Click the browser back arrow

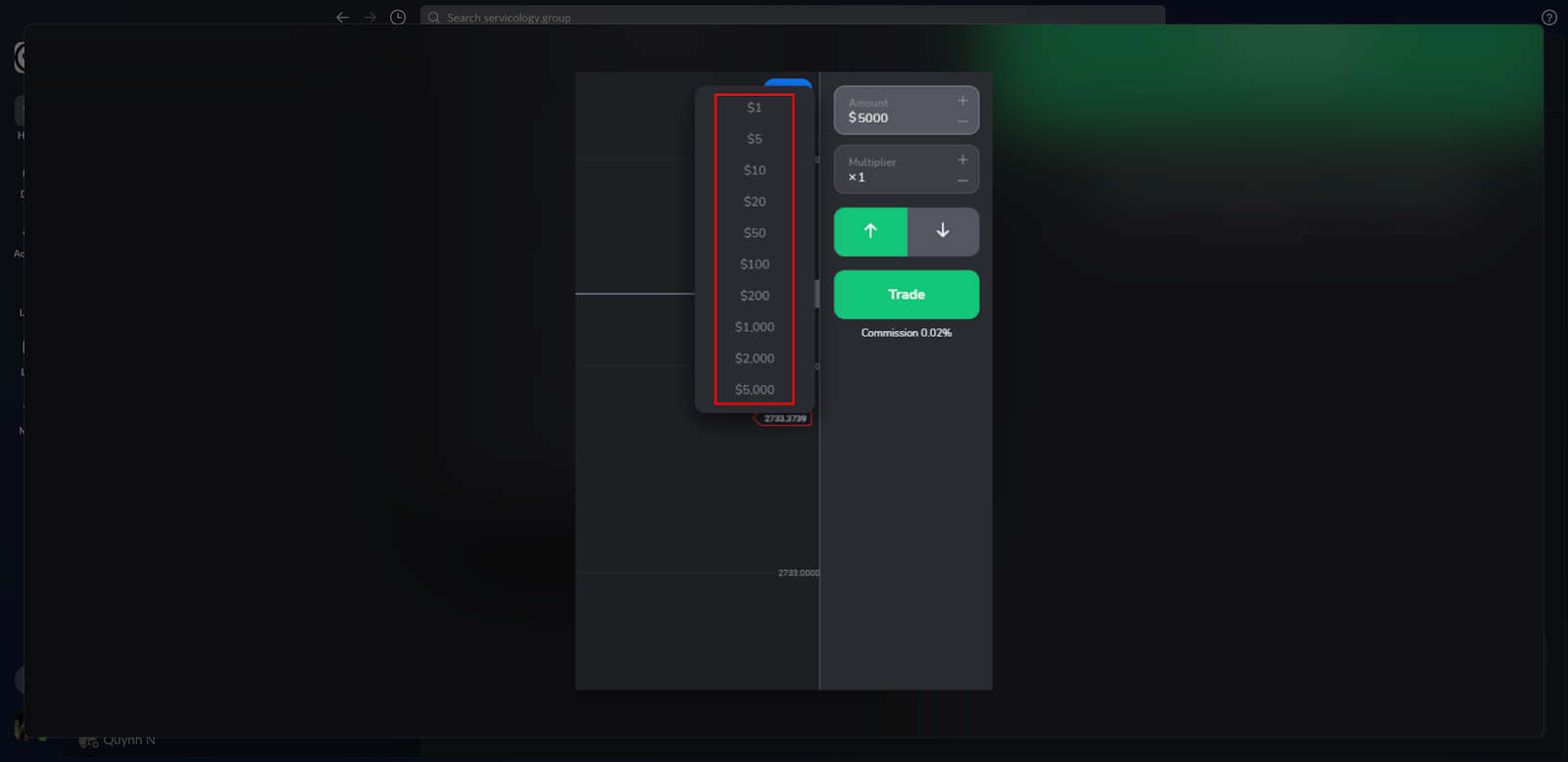click(x=342, y=18)
